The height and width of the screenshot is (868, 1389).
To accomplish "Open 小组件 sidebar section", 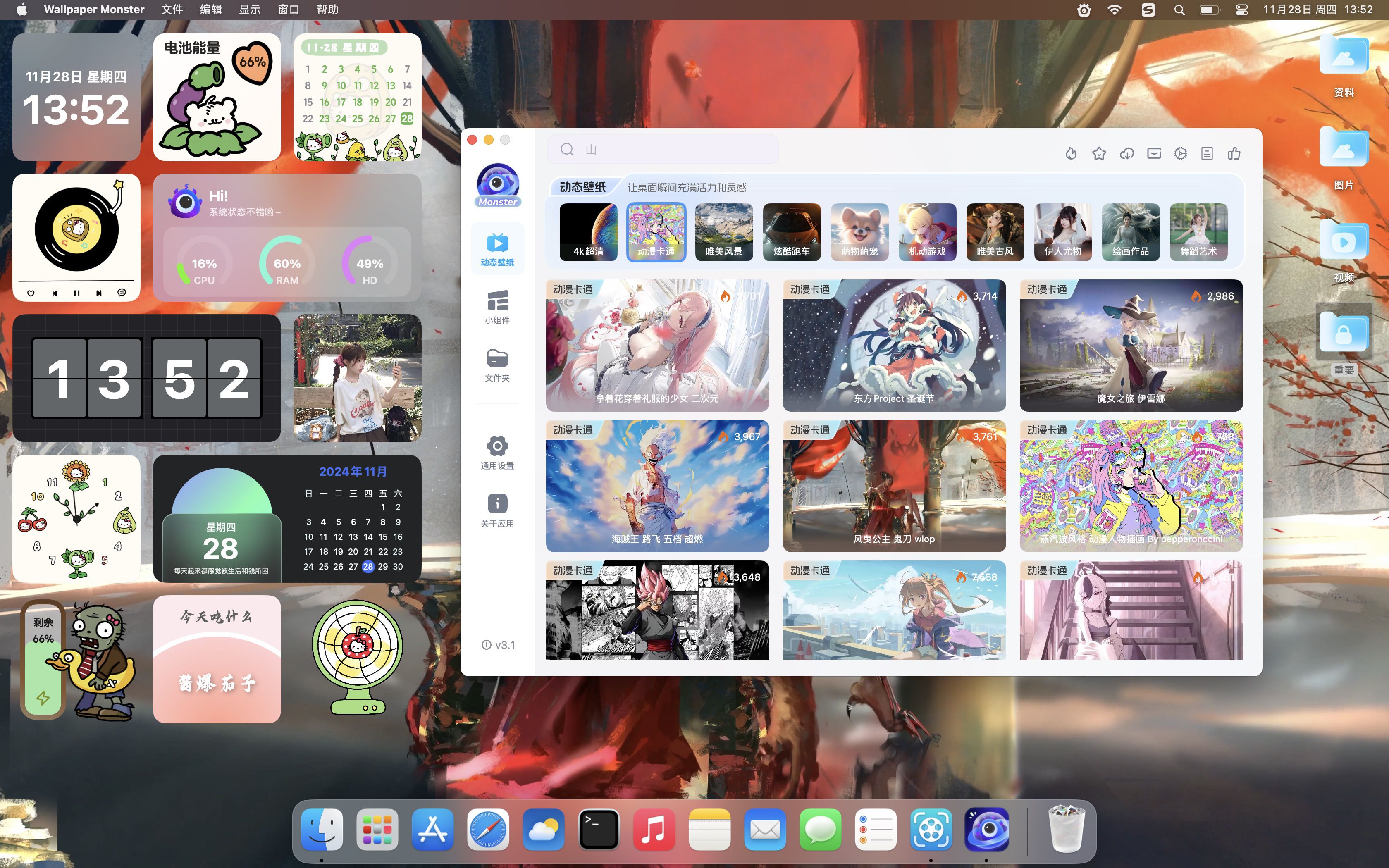I will pos(497,307).
